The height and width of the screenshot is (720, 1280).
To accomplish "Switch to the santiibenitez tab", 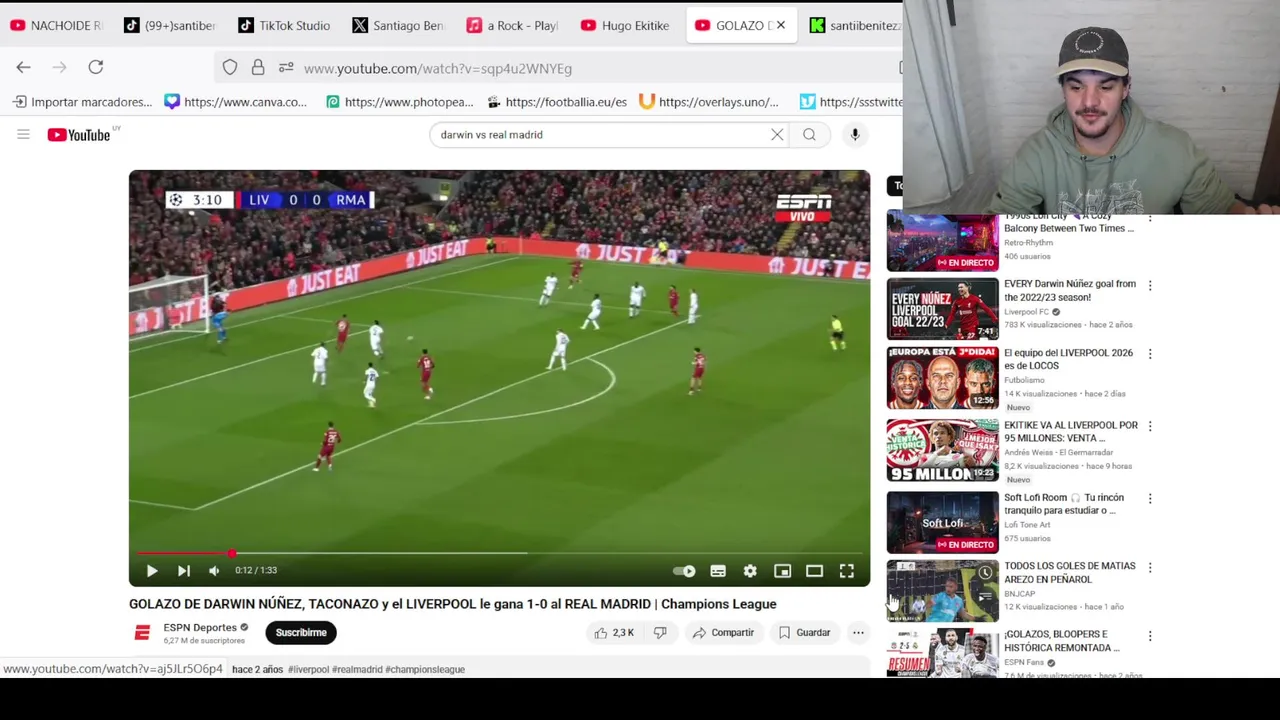I will [855, 25].
